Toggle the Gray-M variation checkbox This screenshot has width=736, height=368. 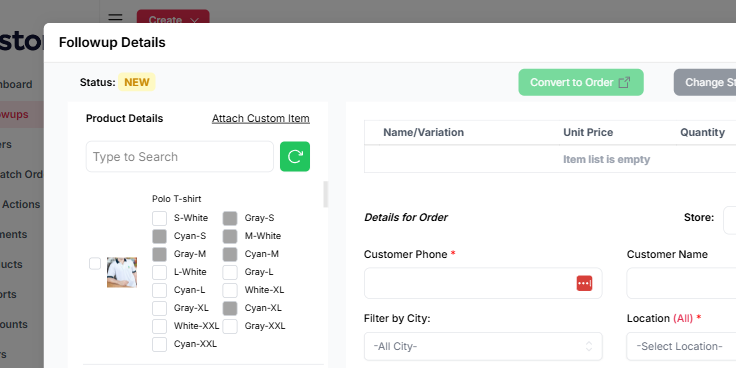160,254
